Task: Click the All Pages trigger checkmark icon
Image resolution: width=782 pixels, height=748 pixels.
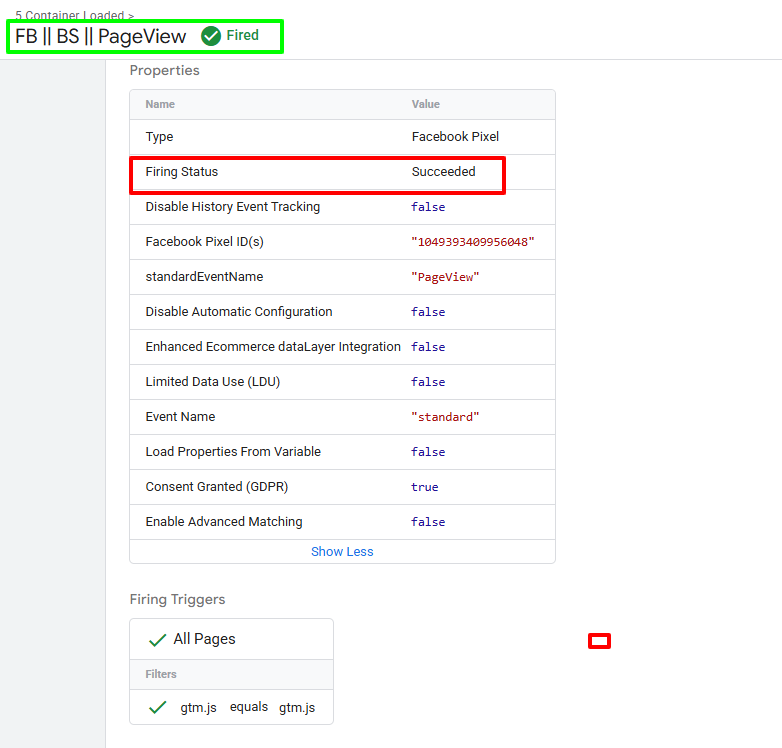Action: 158,640
